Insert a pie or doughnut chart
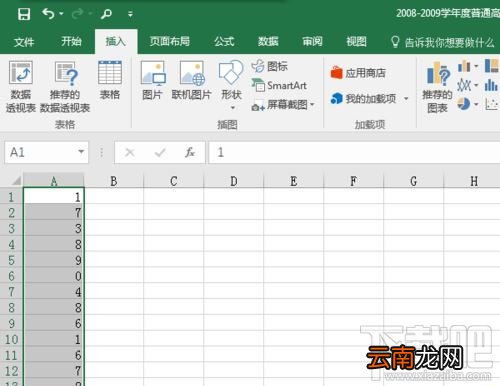The width and height of the screenshot is (500, 386). coord(464,104)
